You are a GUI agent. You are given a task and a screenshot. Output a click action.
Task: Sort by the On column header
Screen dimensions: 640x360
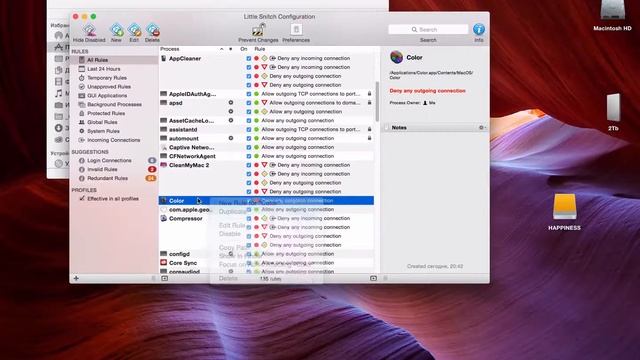click(244, 49)
